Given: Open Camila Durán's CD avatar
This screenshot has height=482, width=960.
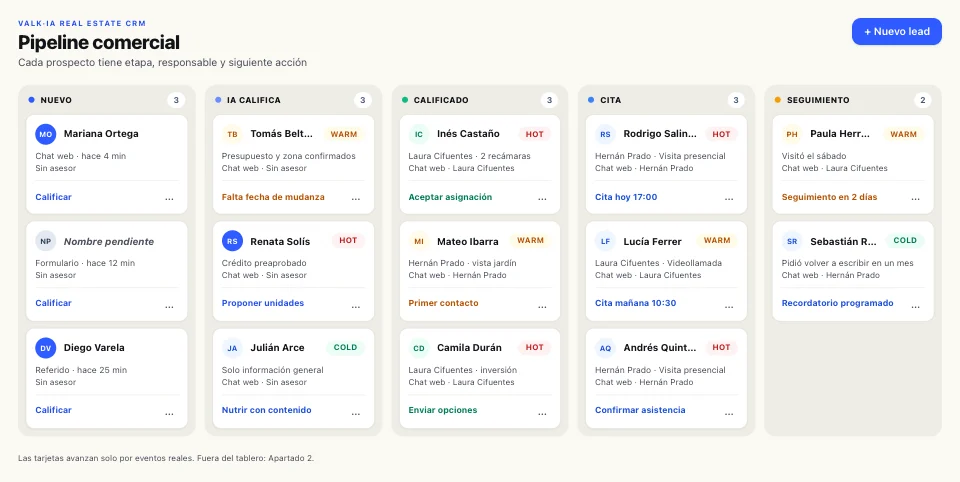Looking at the screenshot, I should 419,348.
